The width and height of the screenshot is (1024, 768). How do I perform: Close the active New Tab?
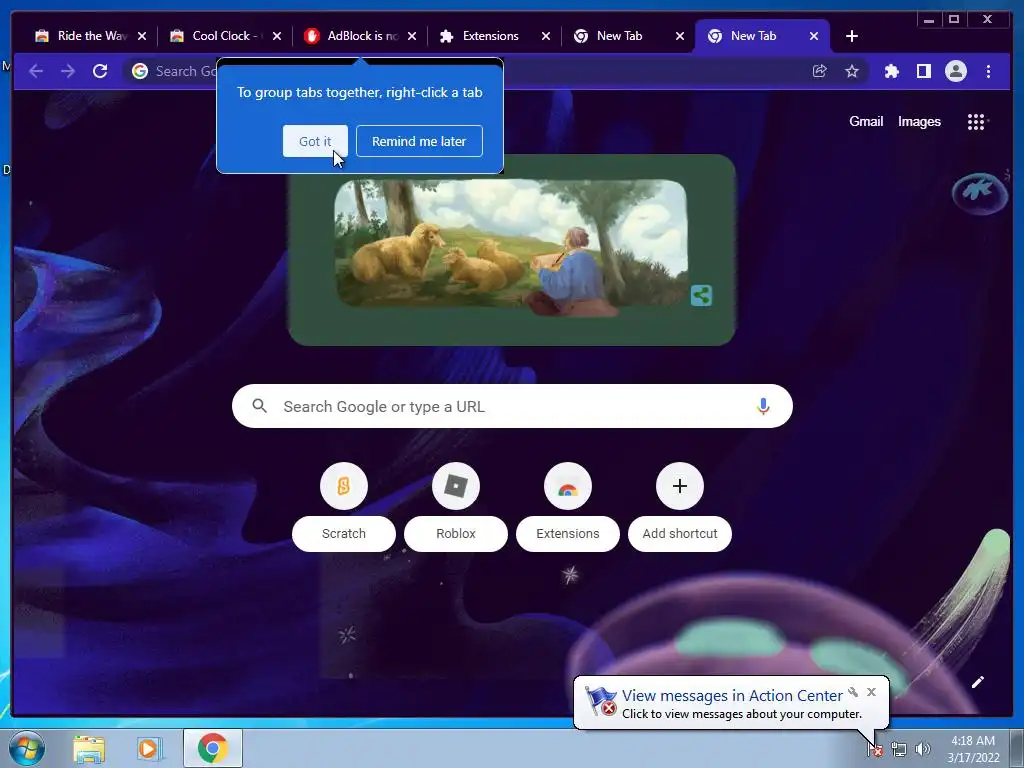814,36
